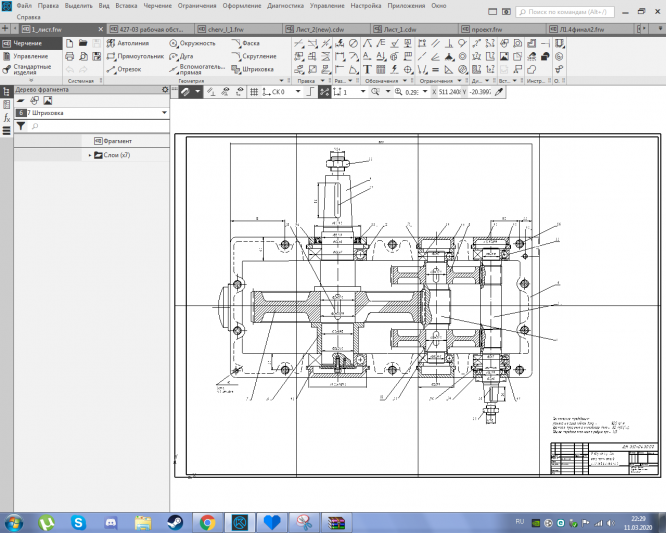
Task: Open the Оформление menu
Action: point(242,6)
